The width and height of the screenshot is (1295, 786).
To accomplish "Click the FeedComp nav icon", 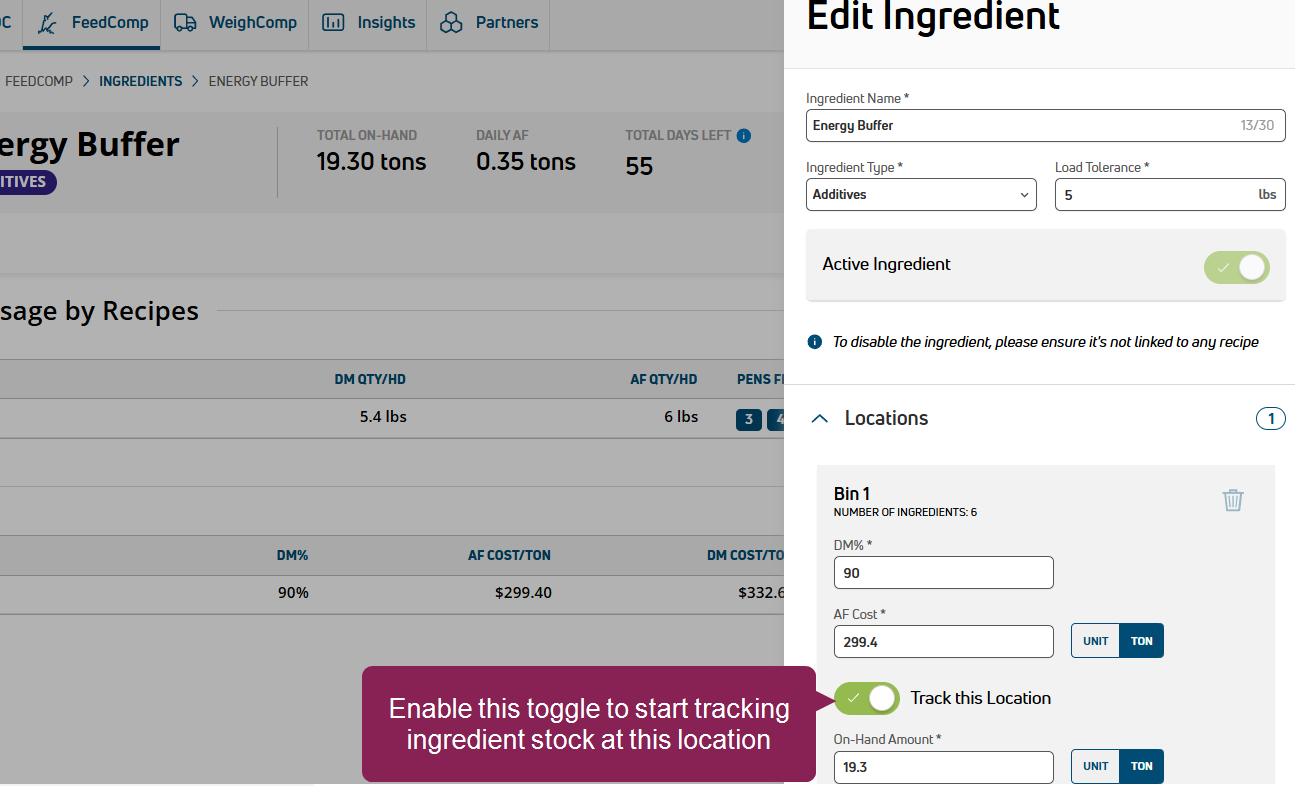I will point(48,22).
